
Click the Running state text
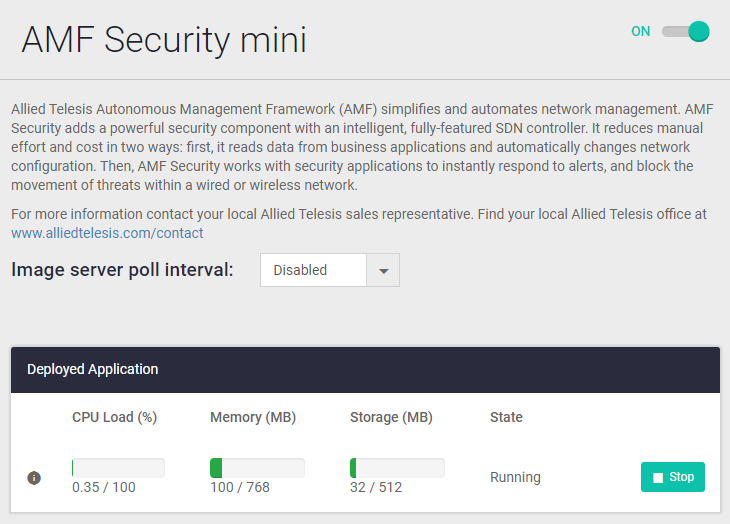pyautogui.click(x=515, y=477)
